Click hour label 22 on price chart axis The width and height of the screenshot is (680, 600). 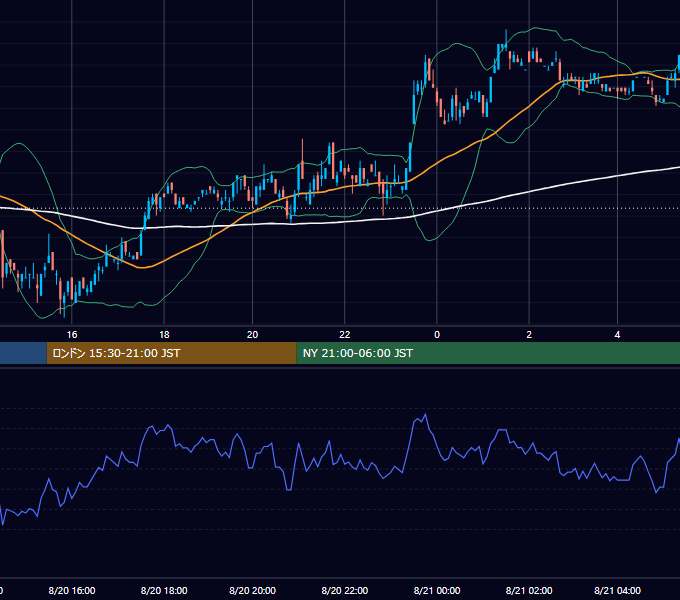pos(345,335)
